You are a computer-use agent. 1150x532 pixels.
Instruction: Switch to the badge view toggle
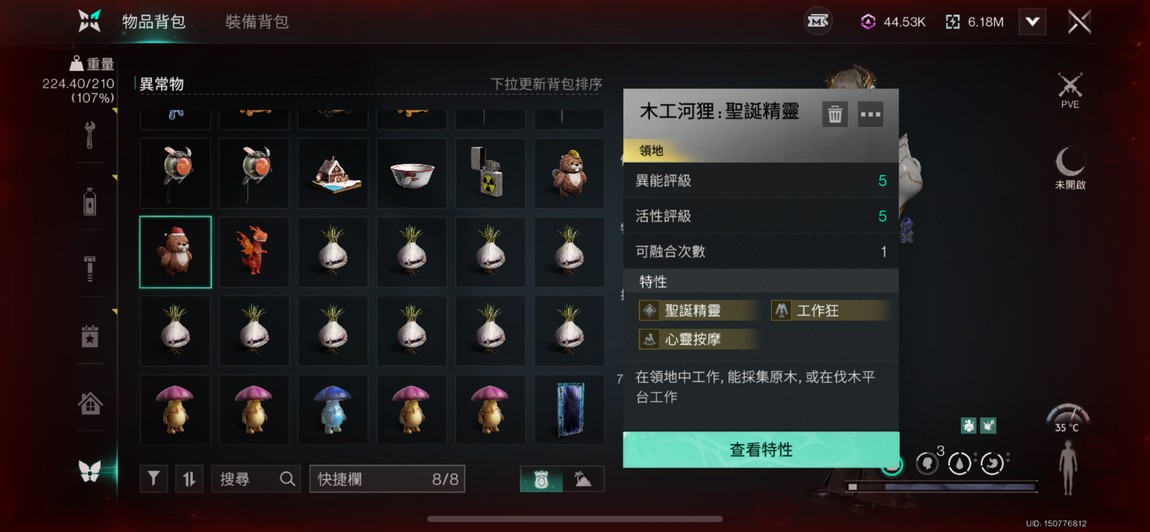coord(541,479)
